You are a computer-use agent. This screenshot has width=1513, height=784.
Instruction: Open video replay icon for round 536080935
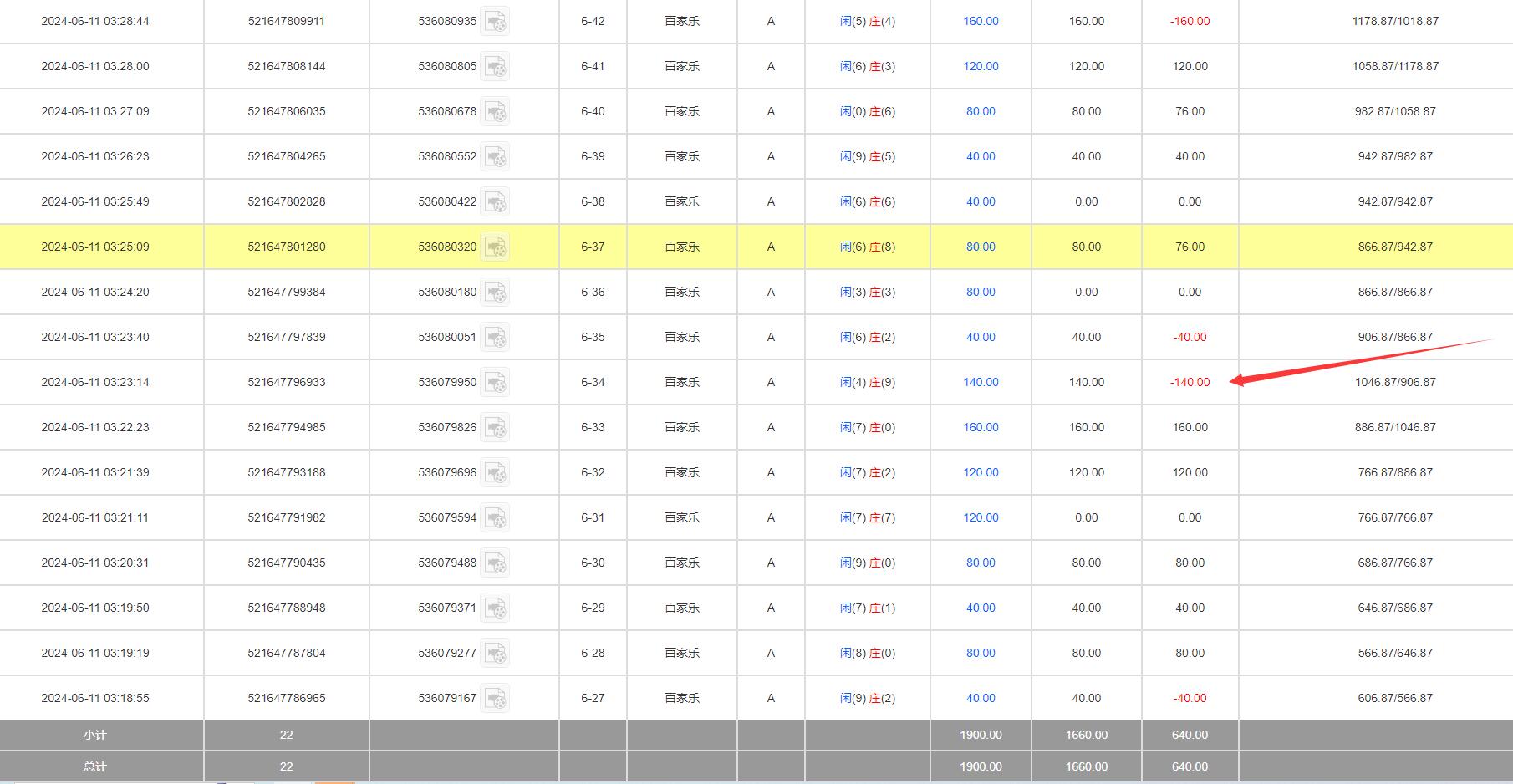click(x=495, y=22)
